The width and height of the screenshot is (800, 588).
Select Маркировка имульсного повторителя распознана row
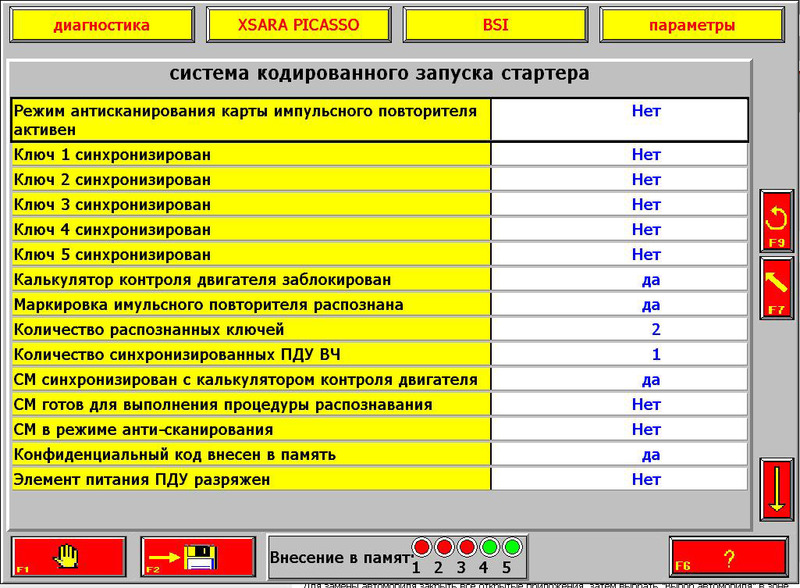[x=380, y=304]
